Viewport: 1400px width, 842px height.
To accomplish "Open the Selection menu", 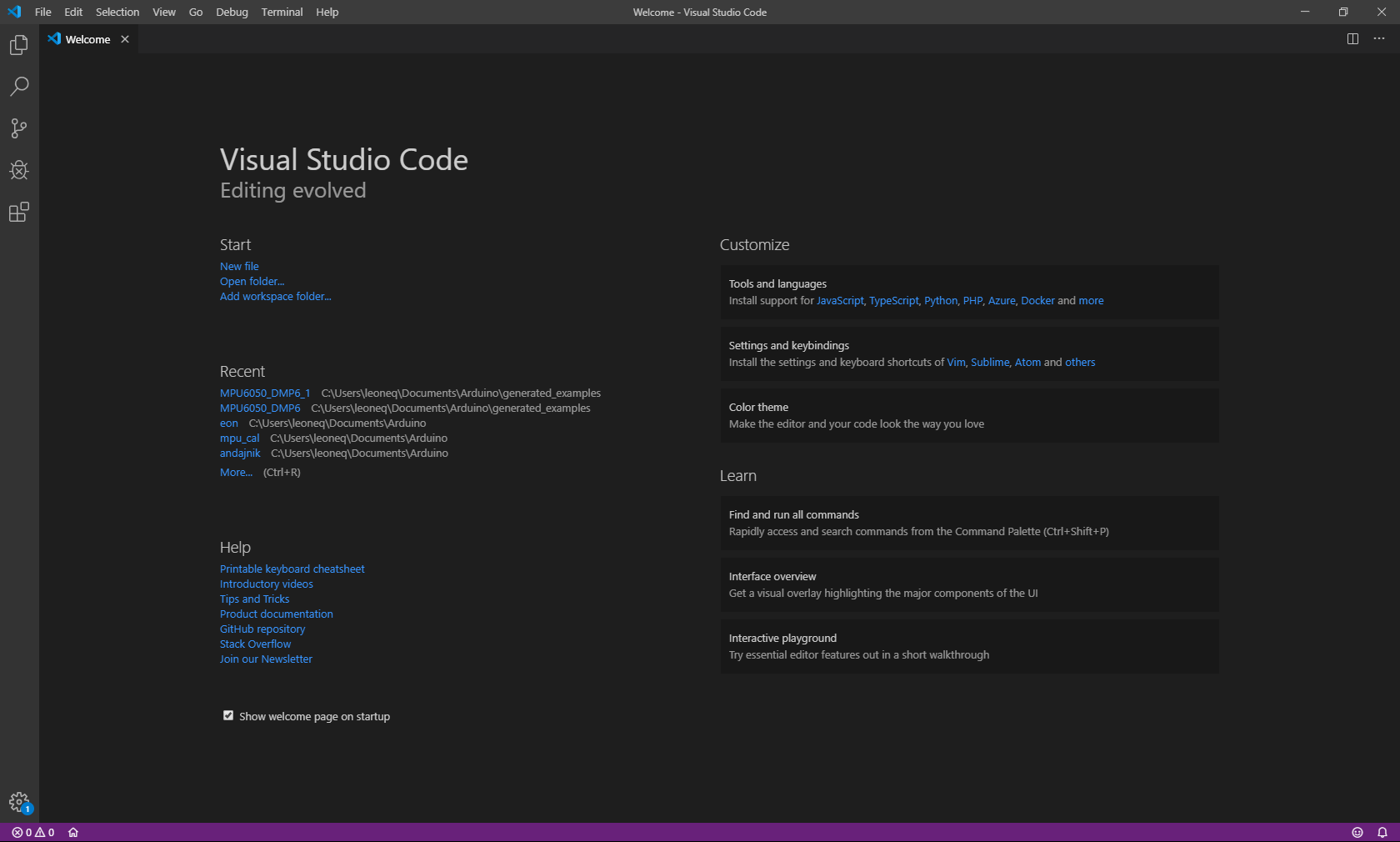I will 117,12.
